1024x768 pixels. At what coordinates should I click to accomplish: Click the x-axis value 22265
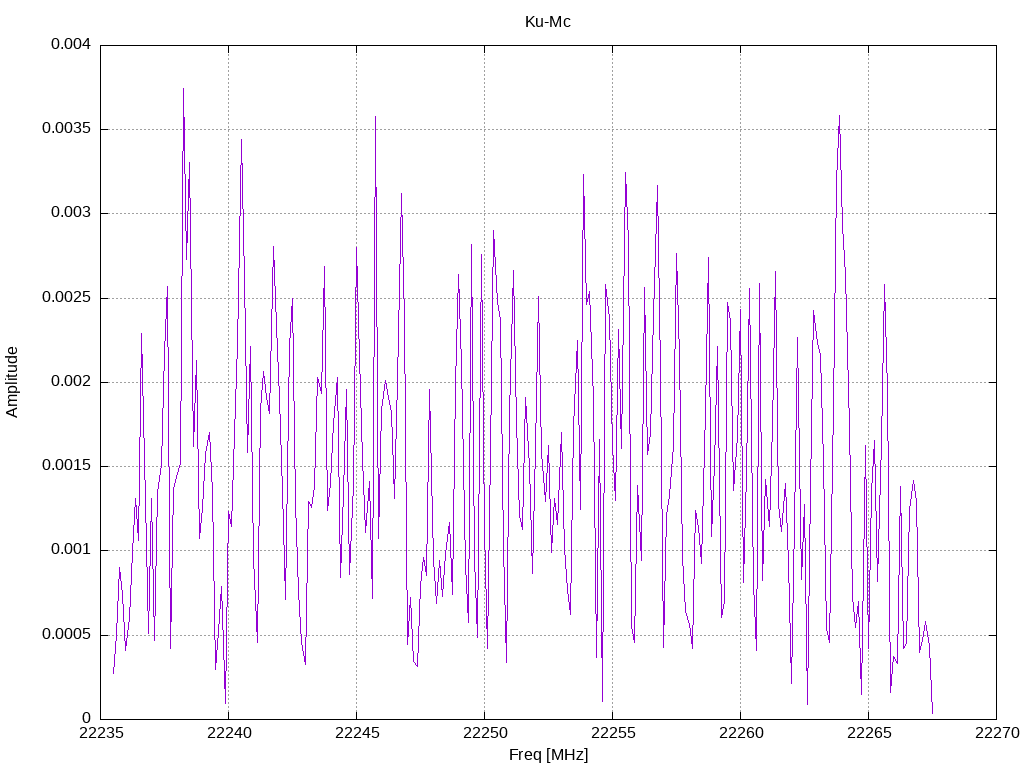[869, 733]
